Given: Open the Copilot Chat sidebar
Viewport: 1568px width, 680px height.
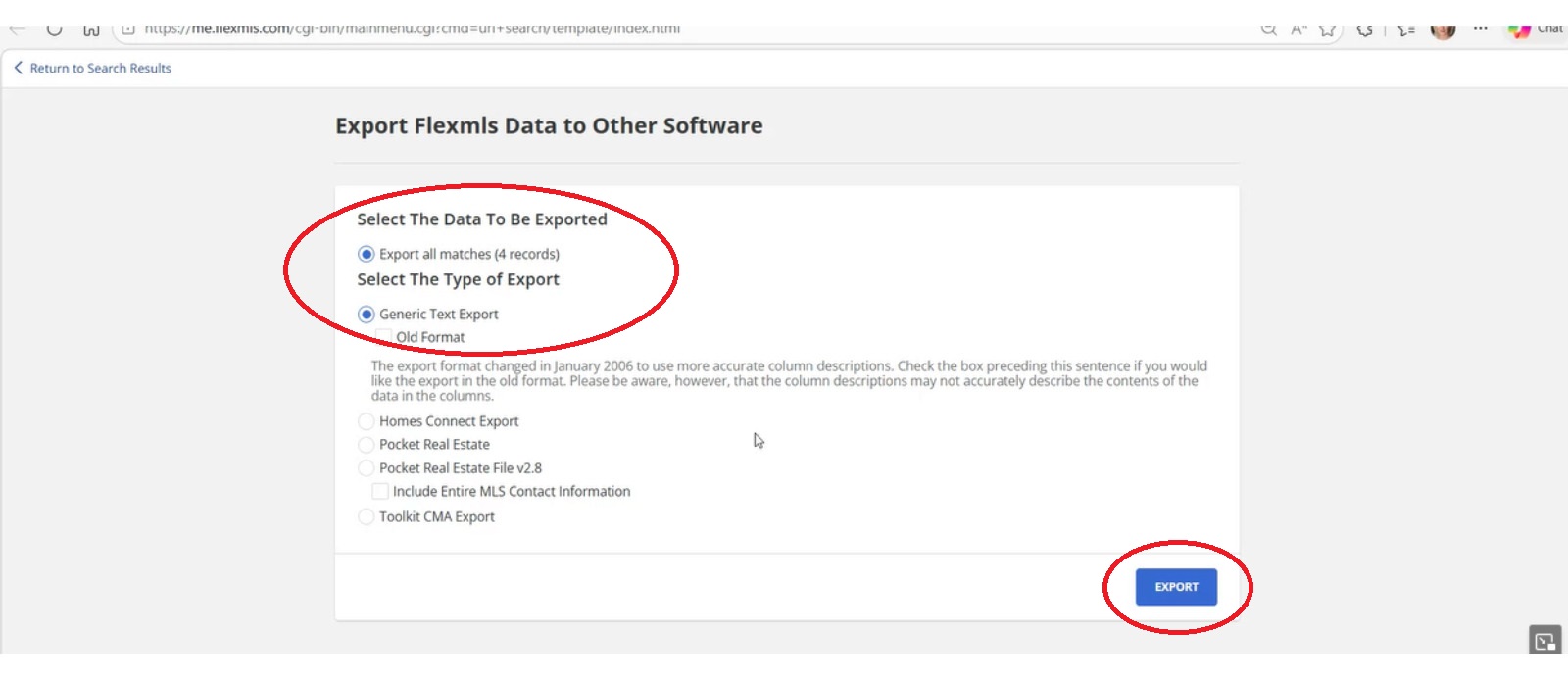Looking at the screenshot, I should point(1535,29).
